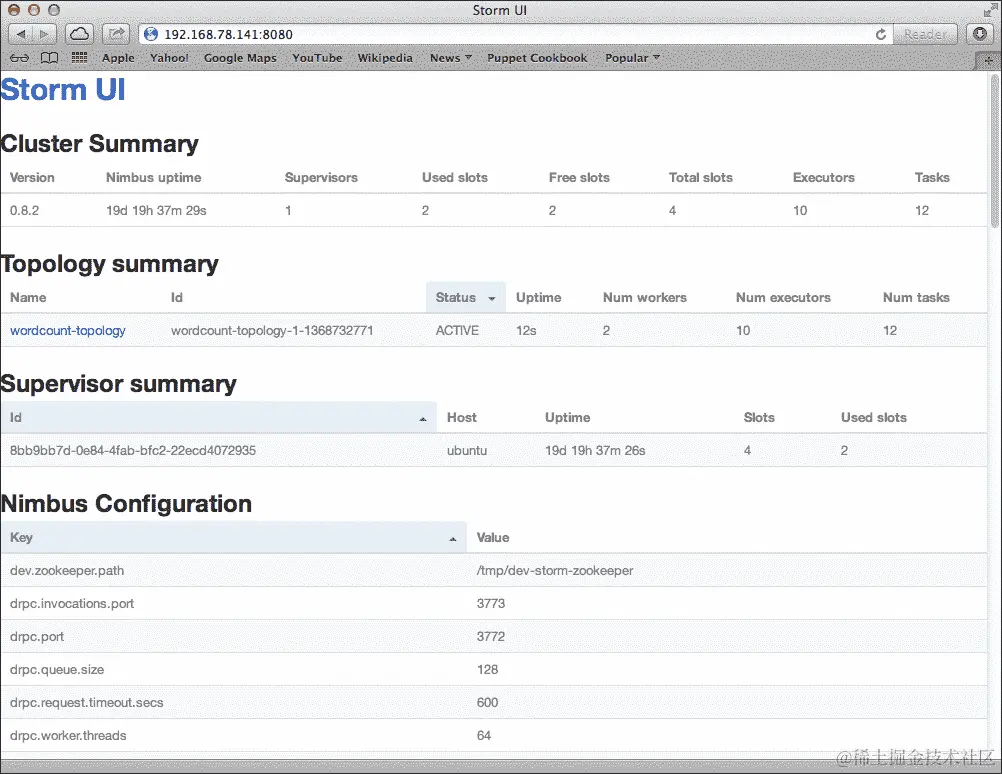This screenshot has height=774, width=1002.
Task: Sort topologies by Num workers header
Action: click(x=645, y=297)
